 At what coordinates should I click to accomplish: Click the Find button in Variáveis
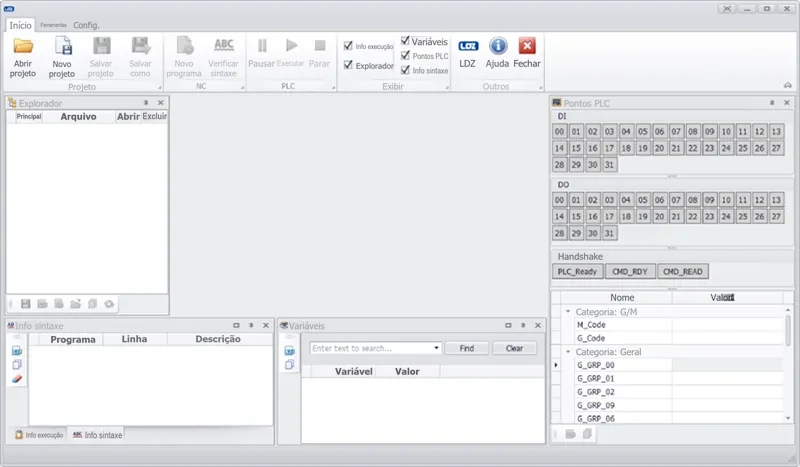coord(467,348)
